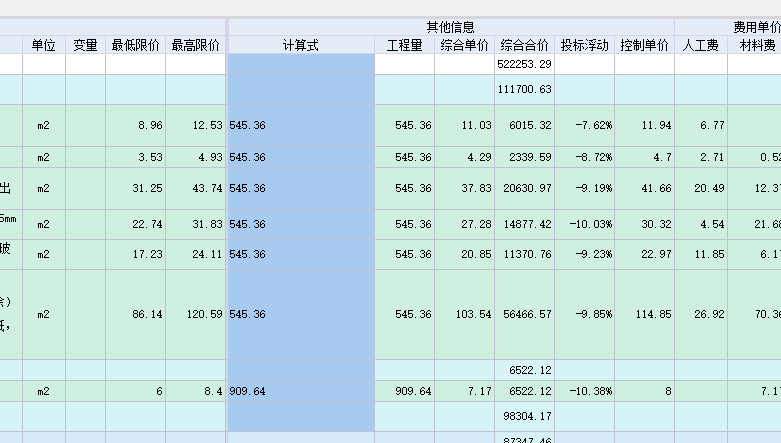Select the 最高限价 column header
The width and height of the screenshot is (781, 443).
click(x=196, y=45)
